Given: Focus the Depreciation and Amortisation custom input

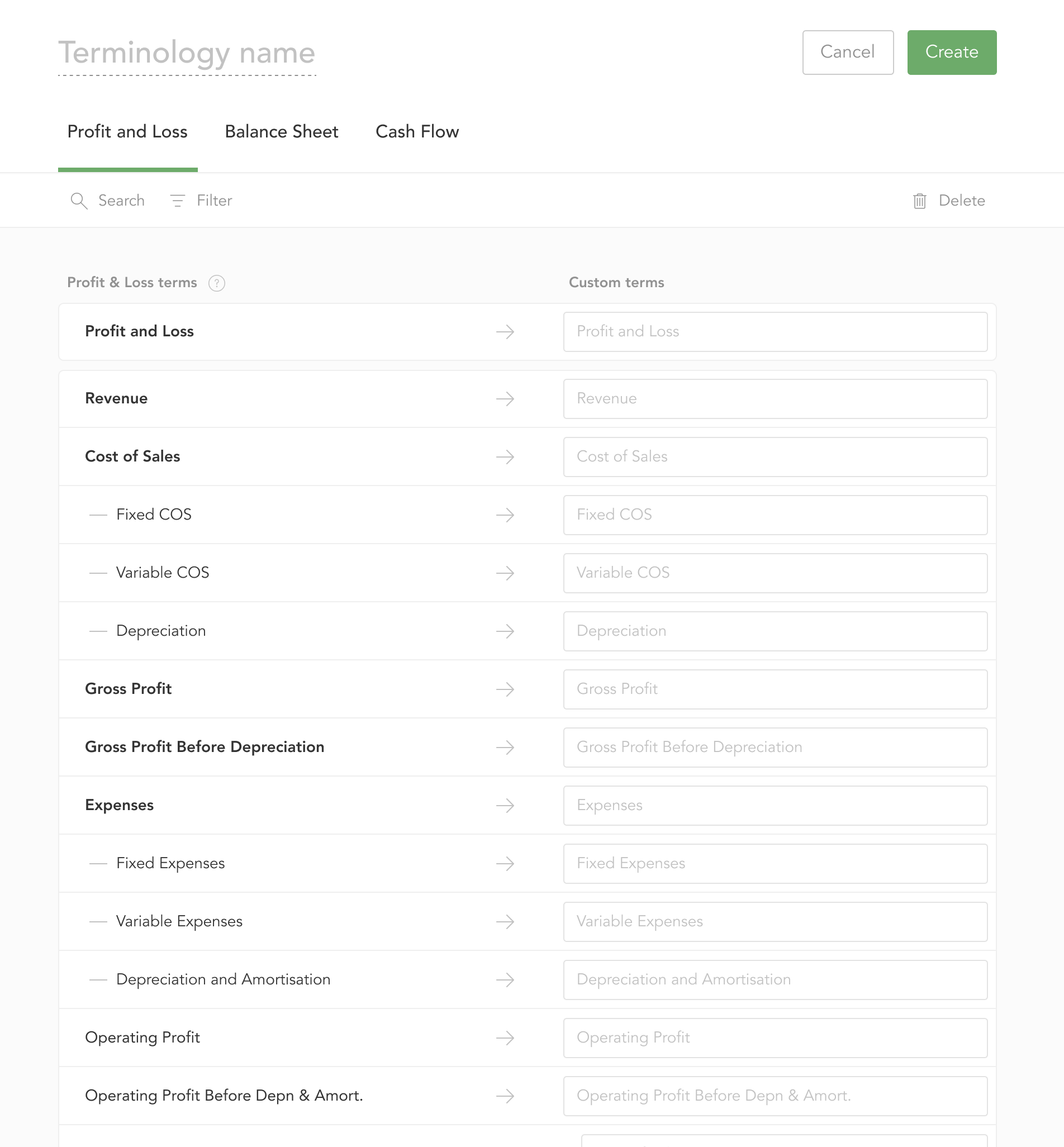Looking at the screenshot, I should pyautogui.click(x=775, y=980).
